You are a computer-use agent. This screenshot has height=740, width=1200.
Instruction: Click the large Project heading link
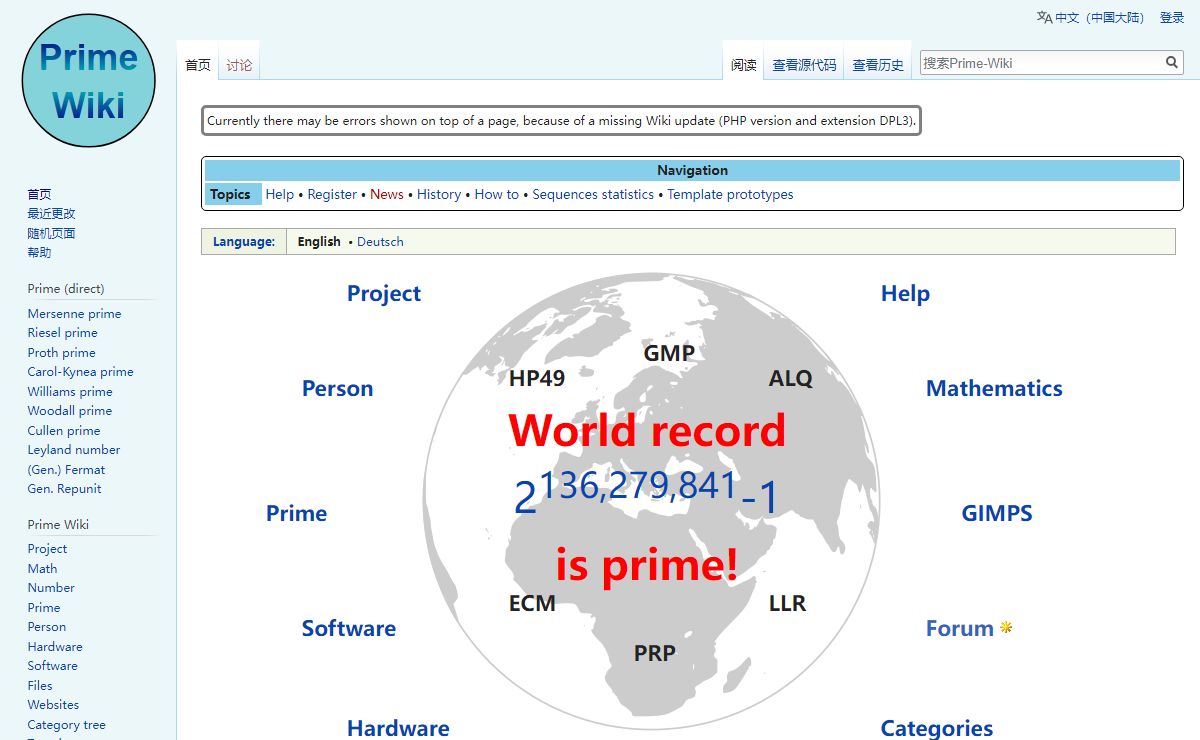[384, 294]
